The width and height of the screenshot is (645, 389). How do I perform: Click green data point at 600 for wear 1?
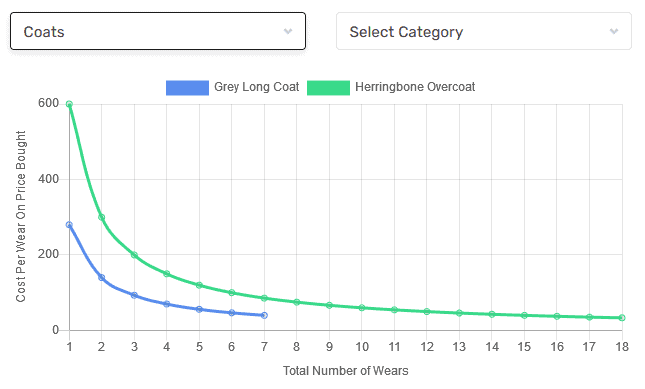(69, 104)
